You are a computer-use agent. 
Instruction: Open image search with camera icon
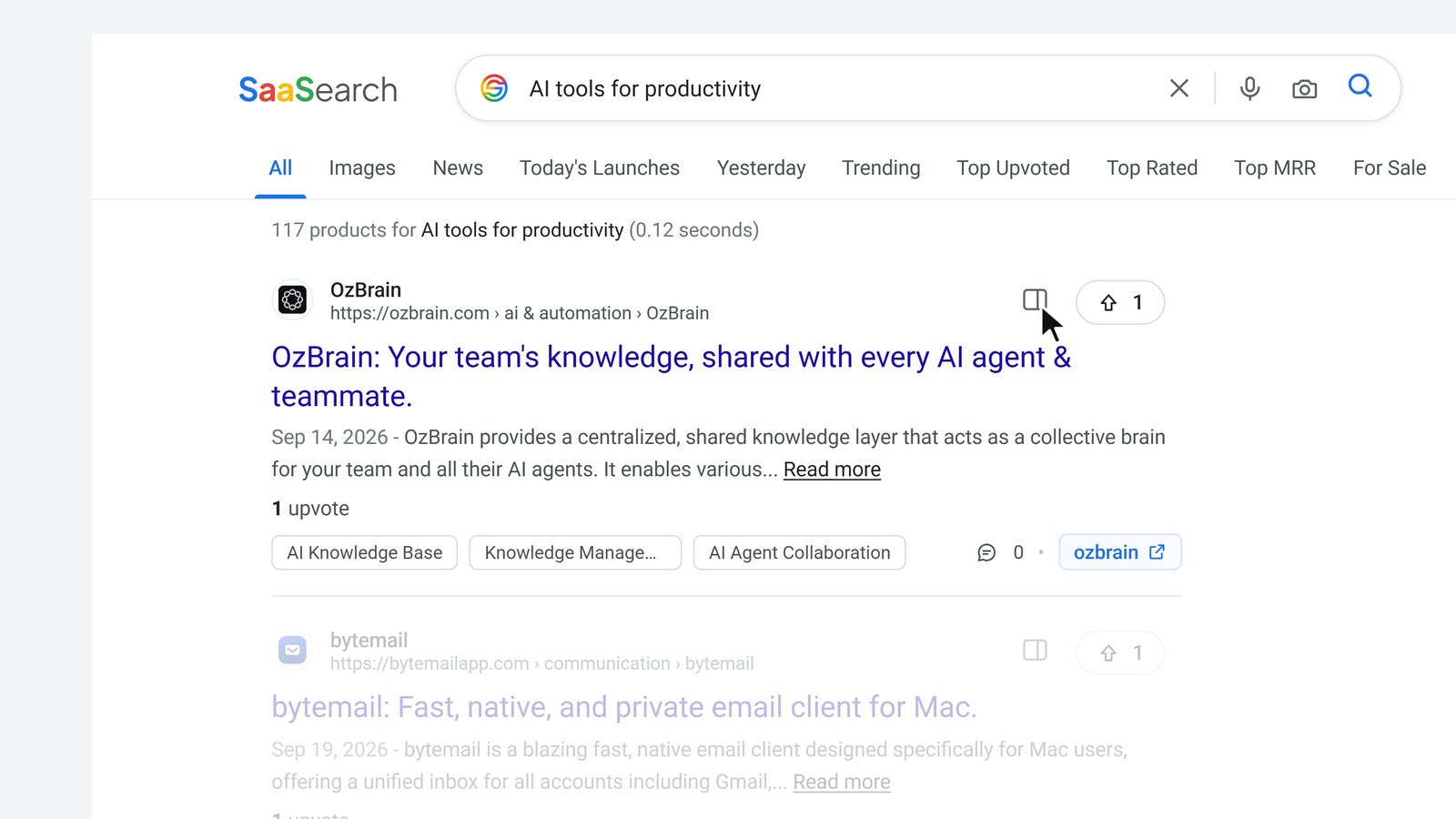click(1304, 89)
